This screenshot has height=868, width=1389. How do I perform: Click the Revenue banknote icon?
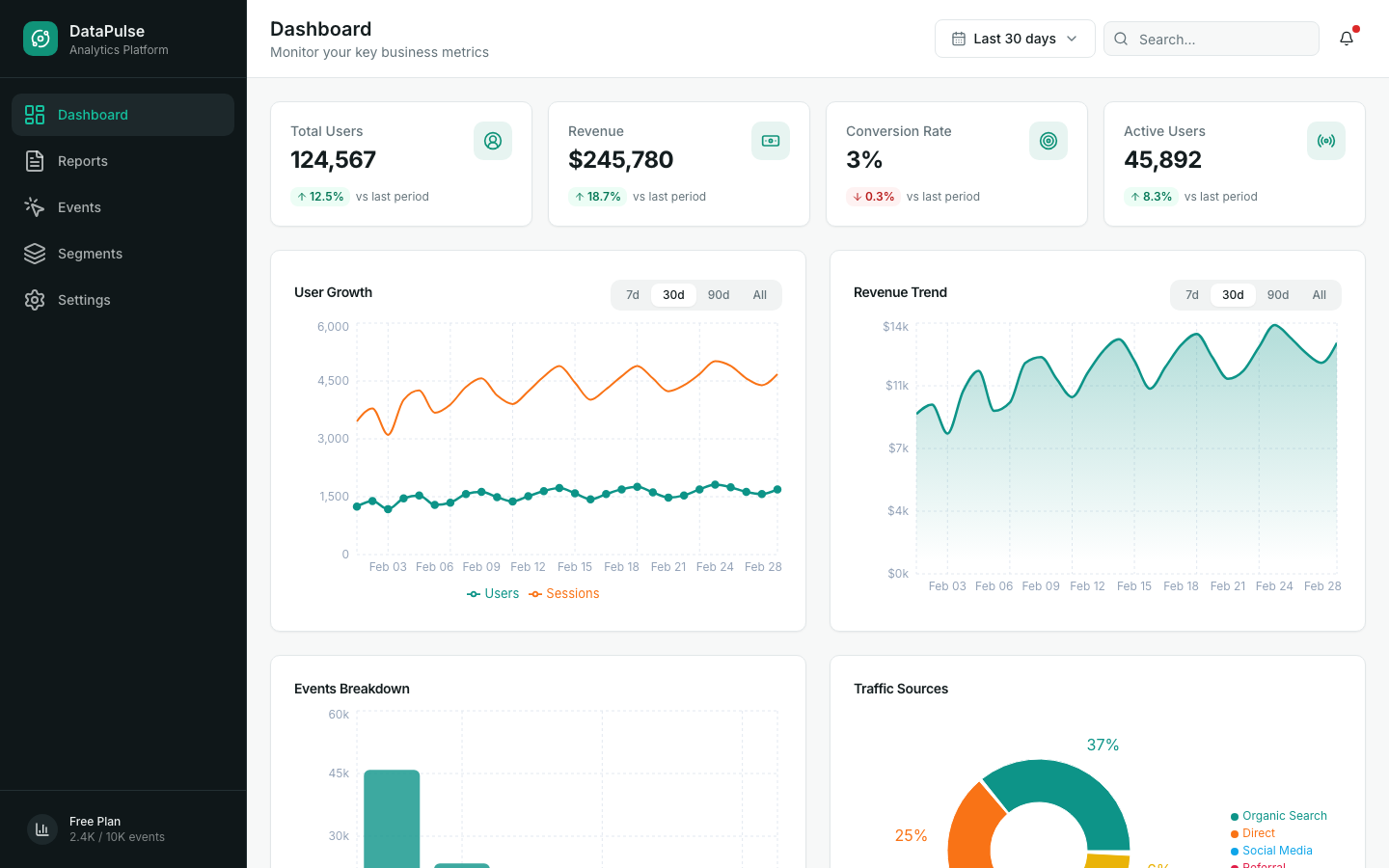(x=771, y=141)
